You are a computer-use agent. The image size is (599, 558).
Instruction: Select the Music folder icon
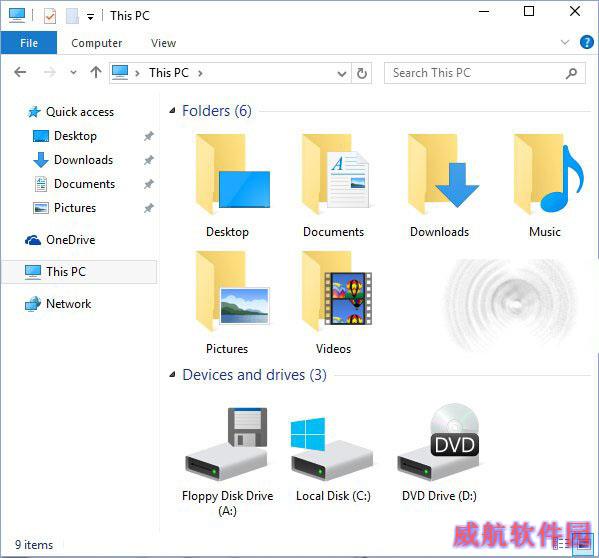click(x=548, y=174)
